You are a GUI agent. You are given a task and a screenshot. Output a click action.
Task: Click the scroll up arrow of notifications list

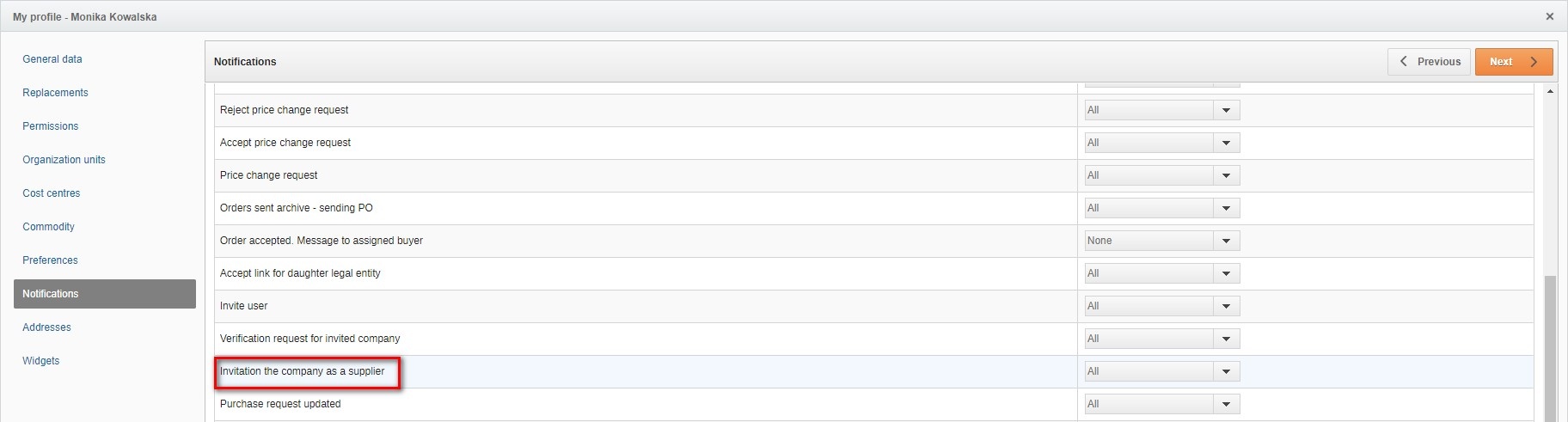coord(1550,91)
